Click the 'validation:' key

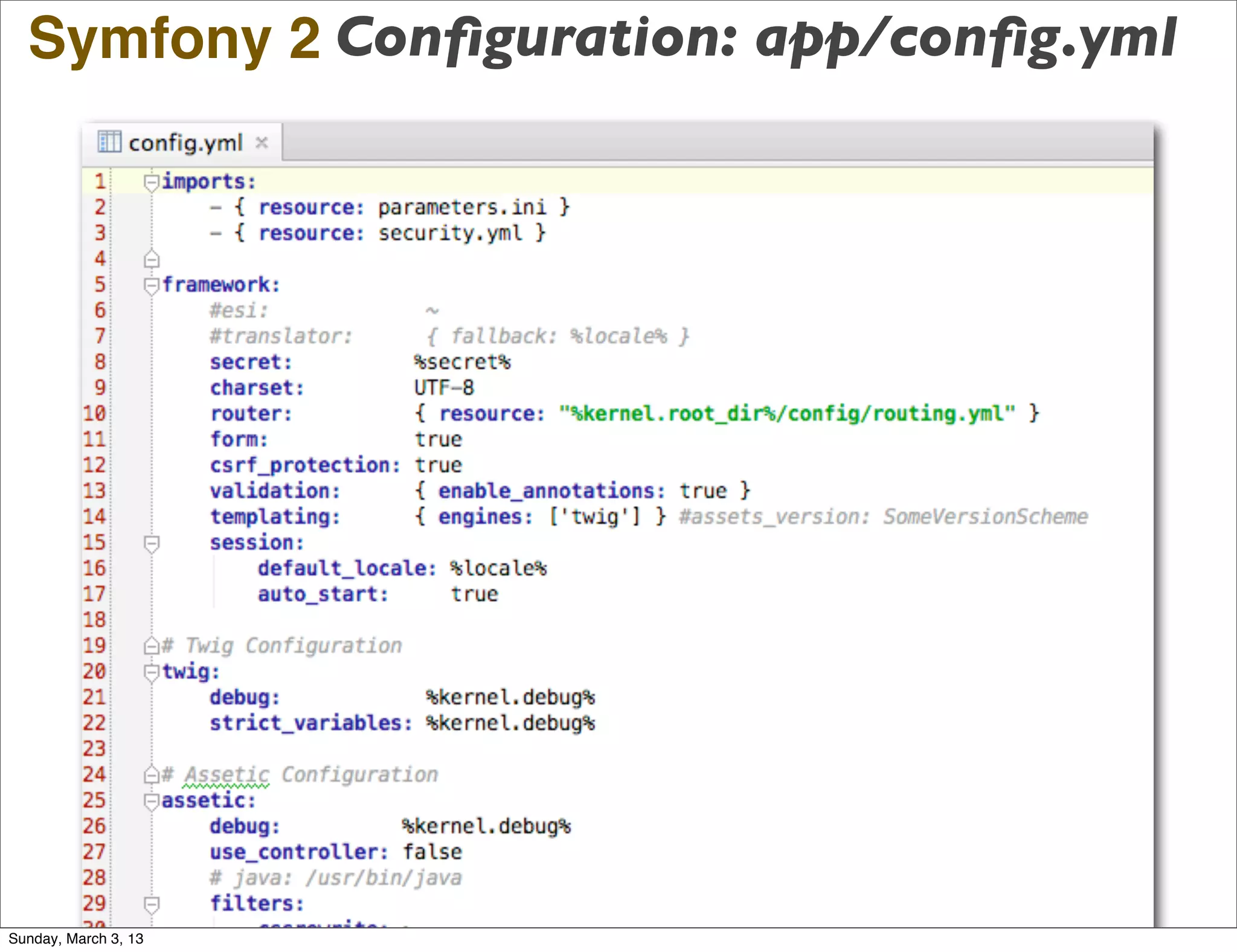click(275, 491)
